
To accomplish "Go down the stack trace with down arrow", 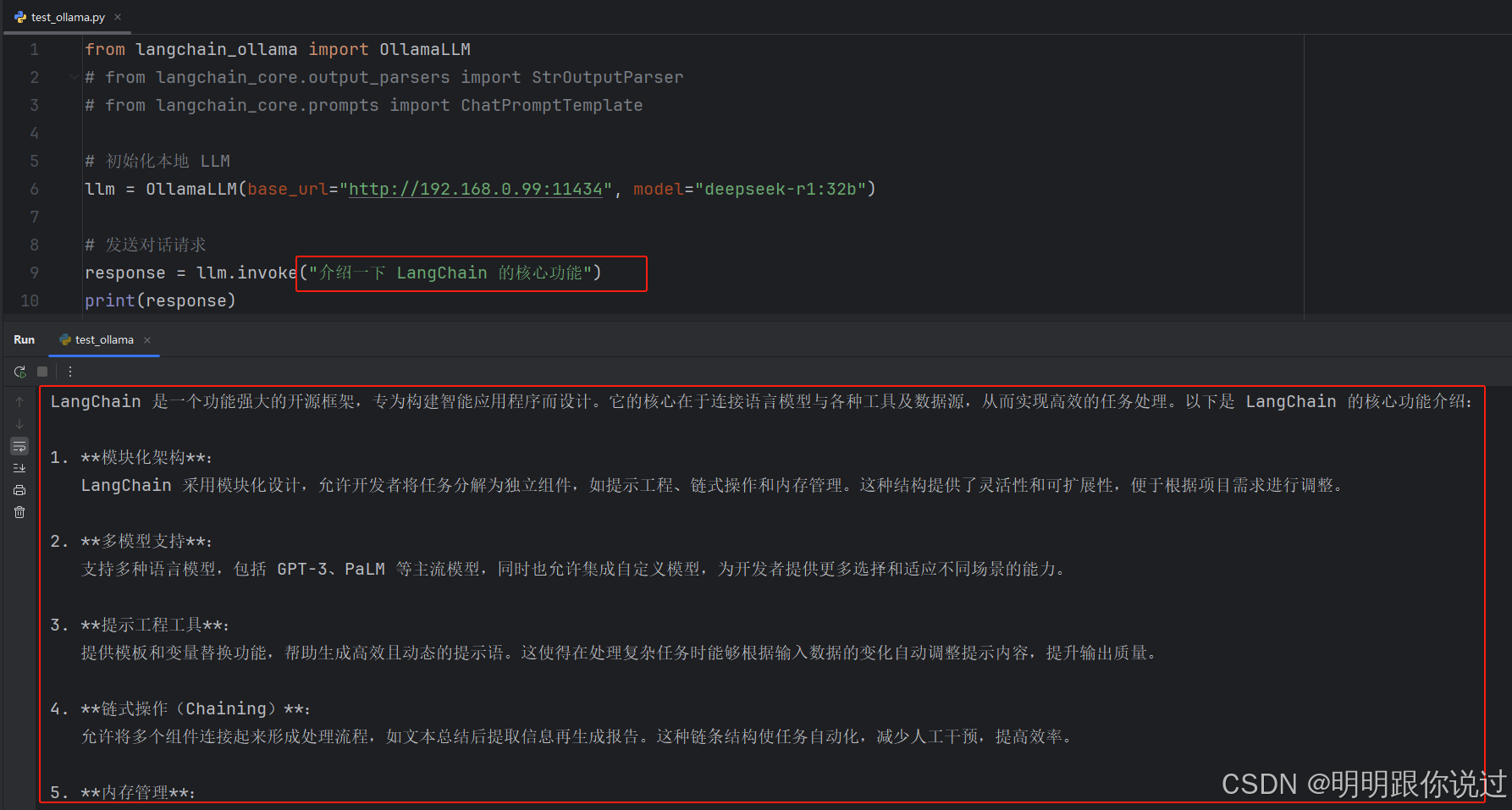I will click(x=19, y=424).
